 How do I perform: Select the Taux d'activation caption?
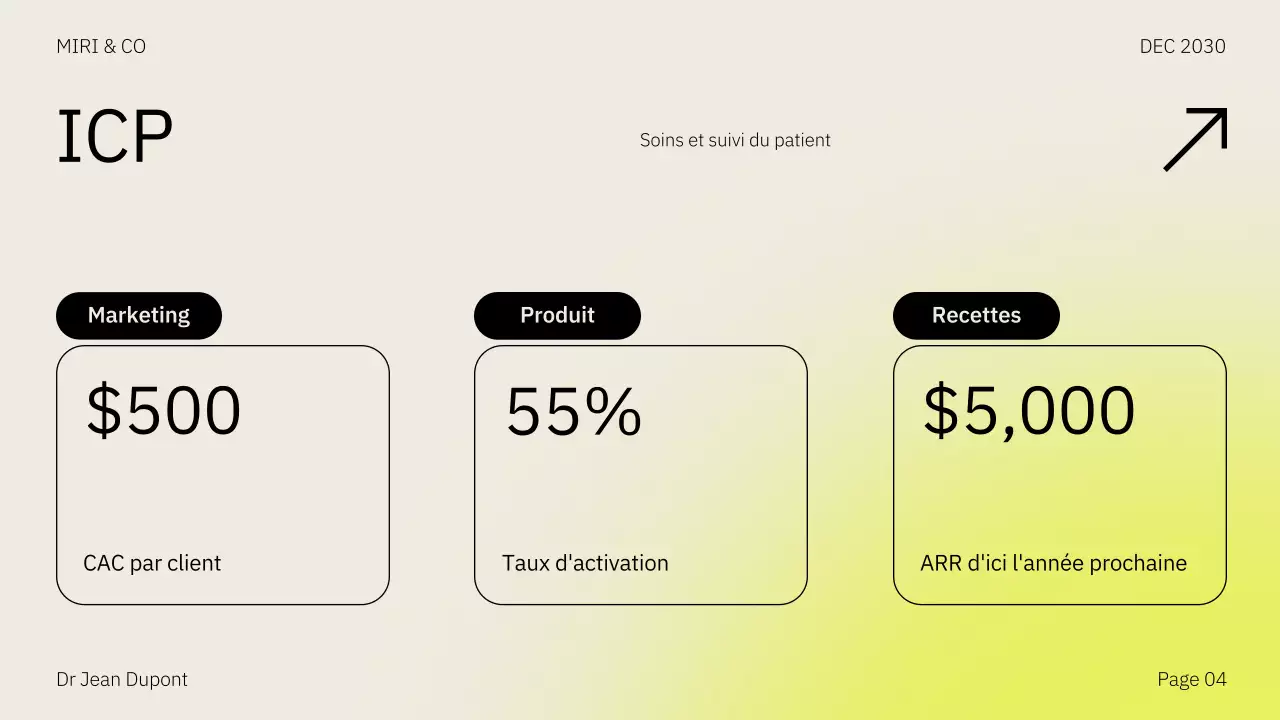click(585, 563)
